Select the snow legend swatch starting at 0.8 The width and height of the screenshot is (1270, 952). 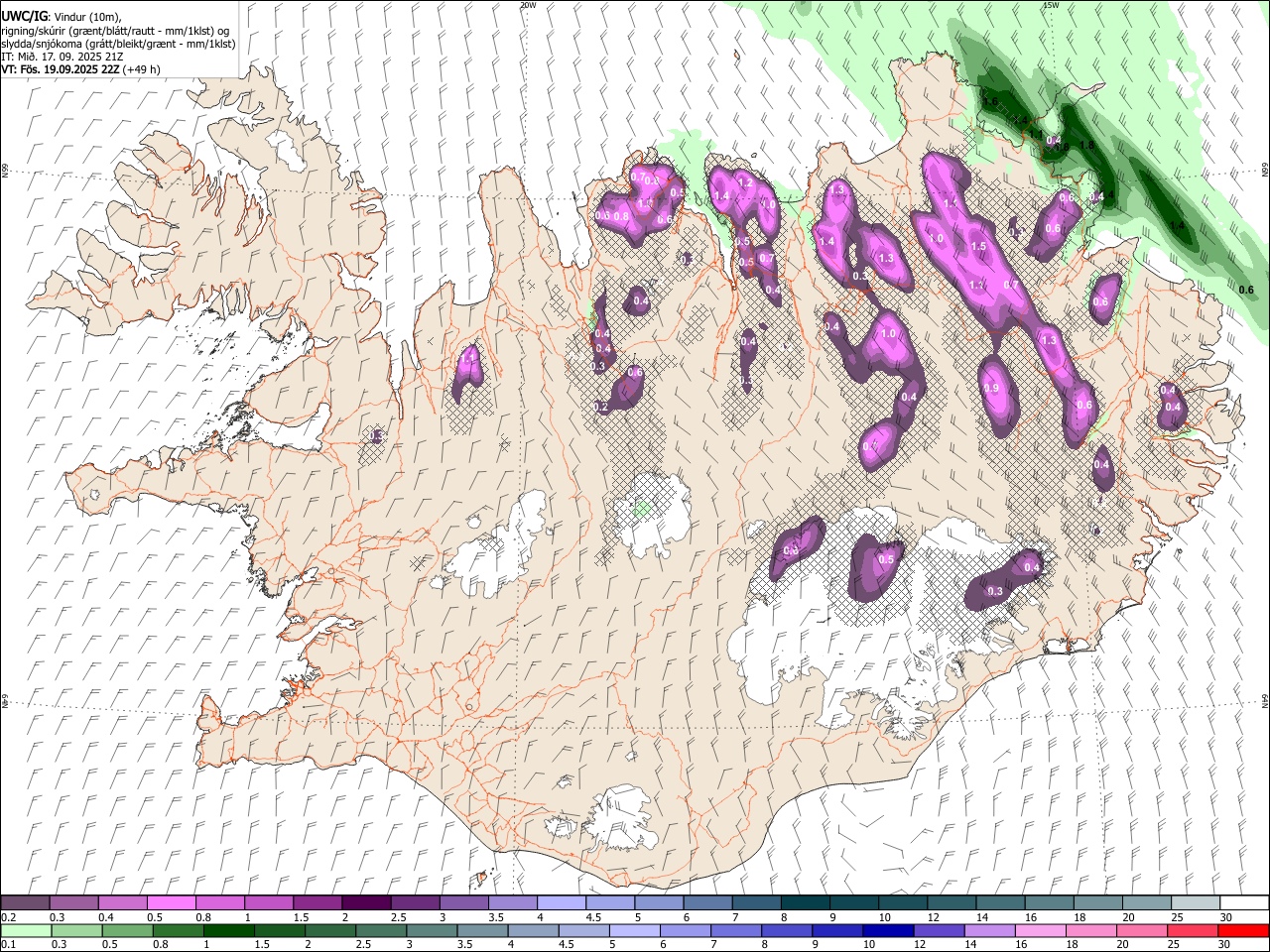point(219,903)
